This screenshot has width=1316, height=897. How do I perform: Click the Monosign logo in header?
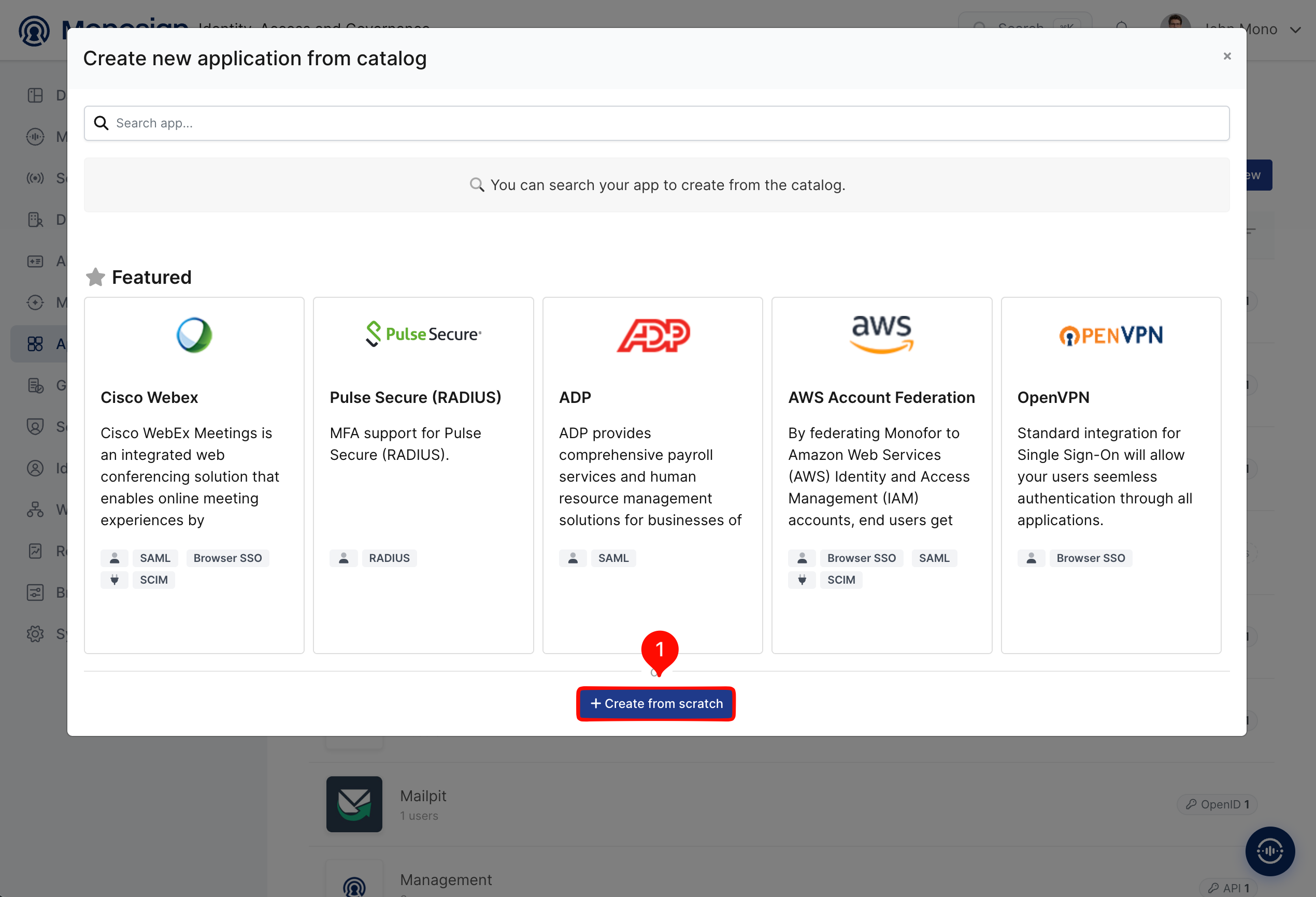pos(34,31)
